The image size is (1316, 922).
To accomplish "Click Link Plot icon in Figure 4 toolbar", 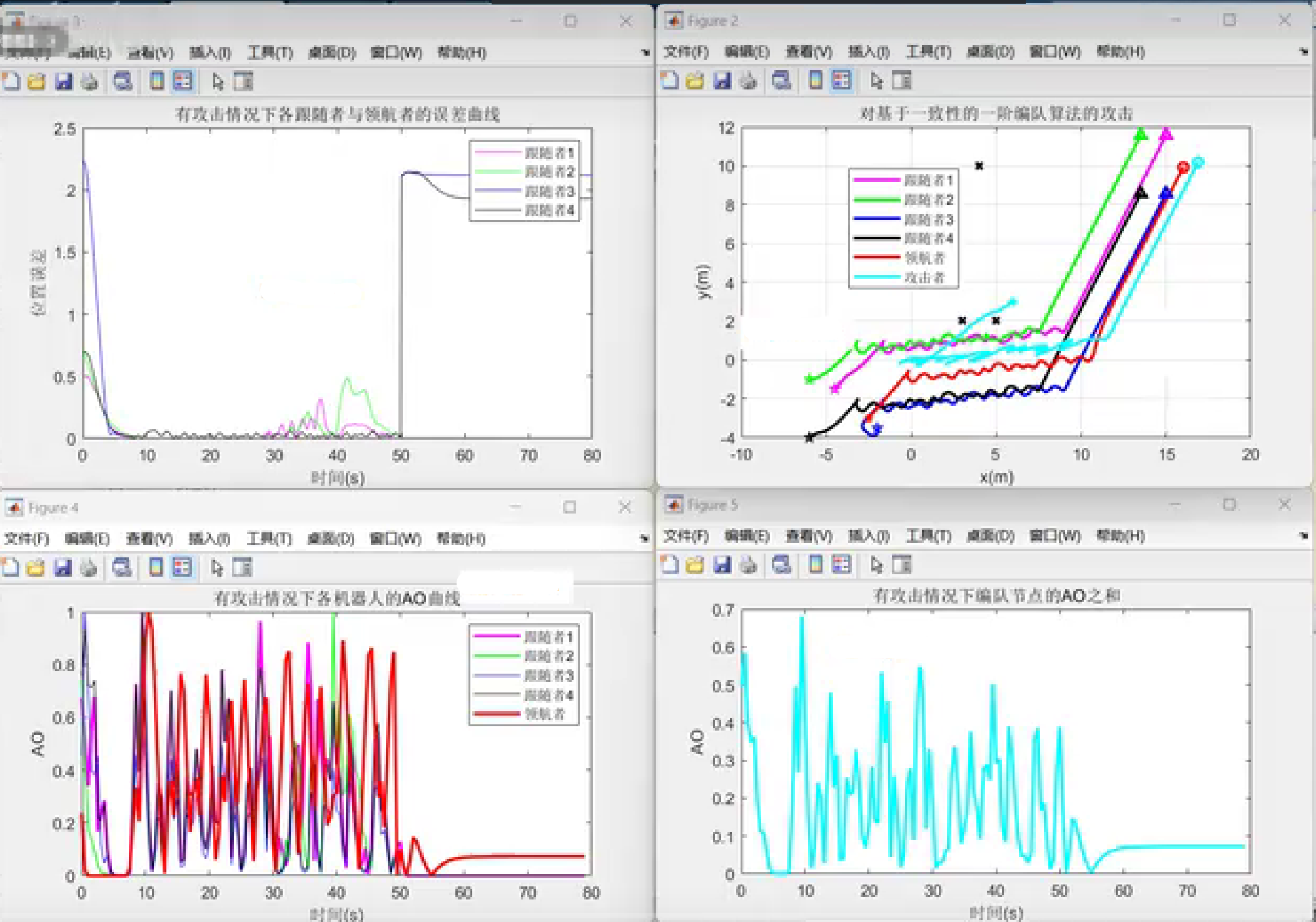I will click(121, 567).
